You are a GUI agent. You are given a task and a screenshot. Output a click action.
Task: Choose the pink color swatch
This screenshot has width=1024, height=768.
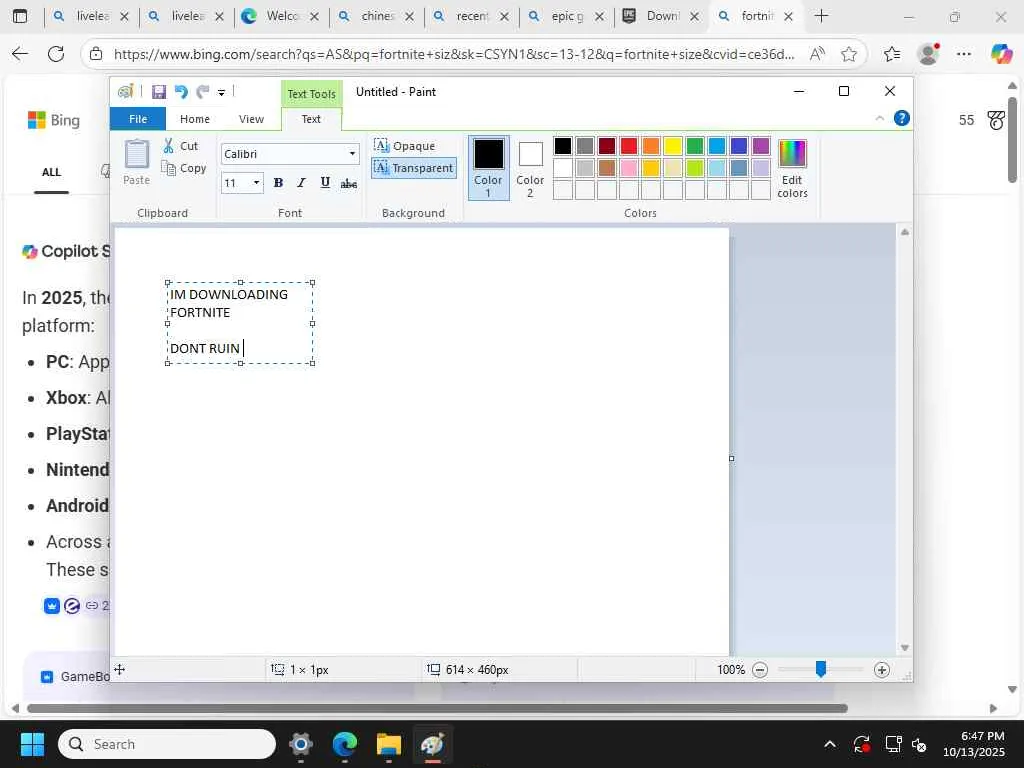pyautogui.click(x=629, y=168)
